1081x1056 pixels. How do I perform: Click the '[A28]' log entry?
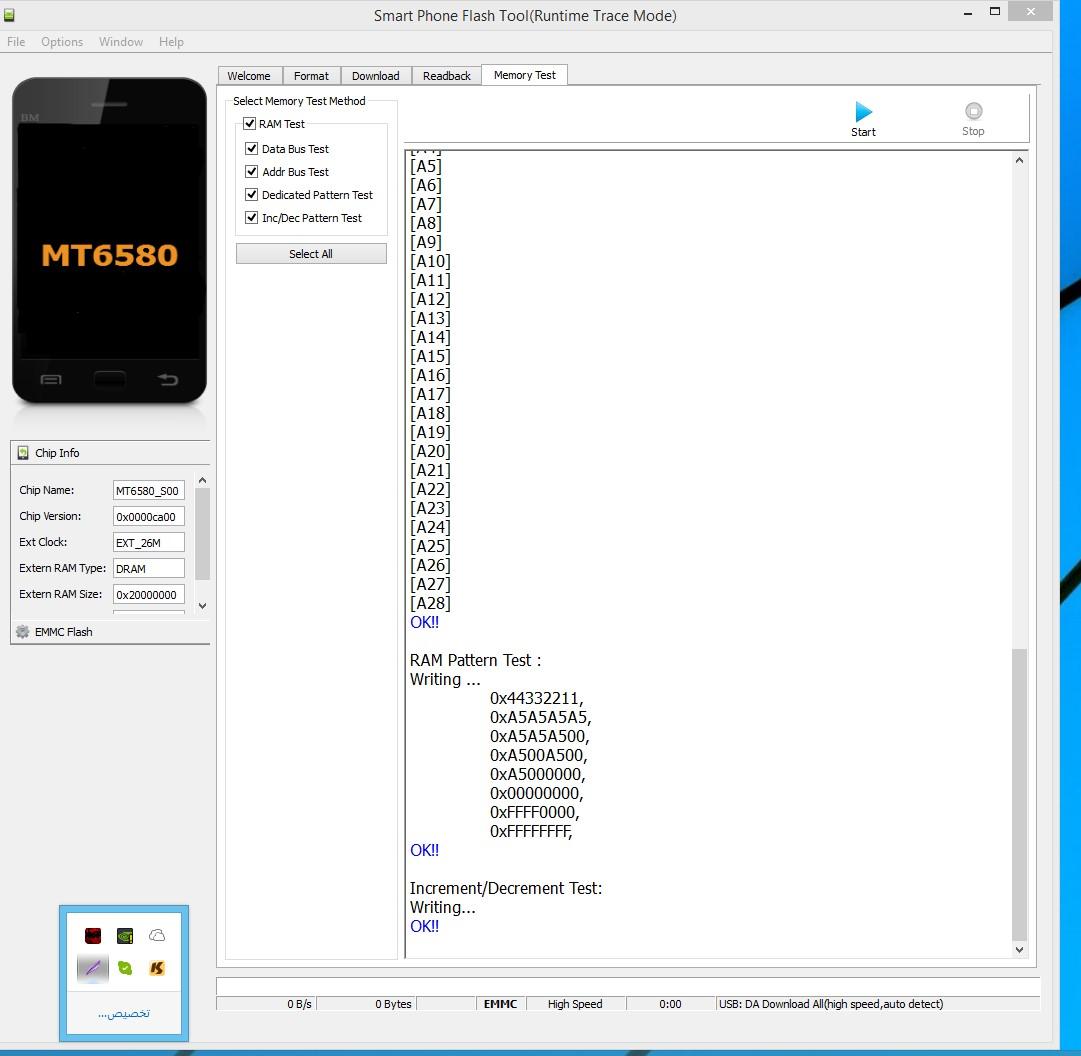coord(430,603)
